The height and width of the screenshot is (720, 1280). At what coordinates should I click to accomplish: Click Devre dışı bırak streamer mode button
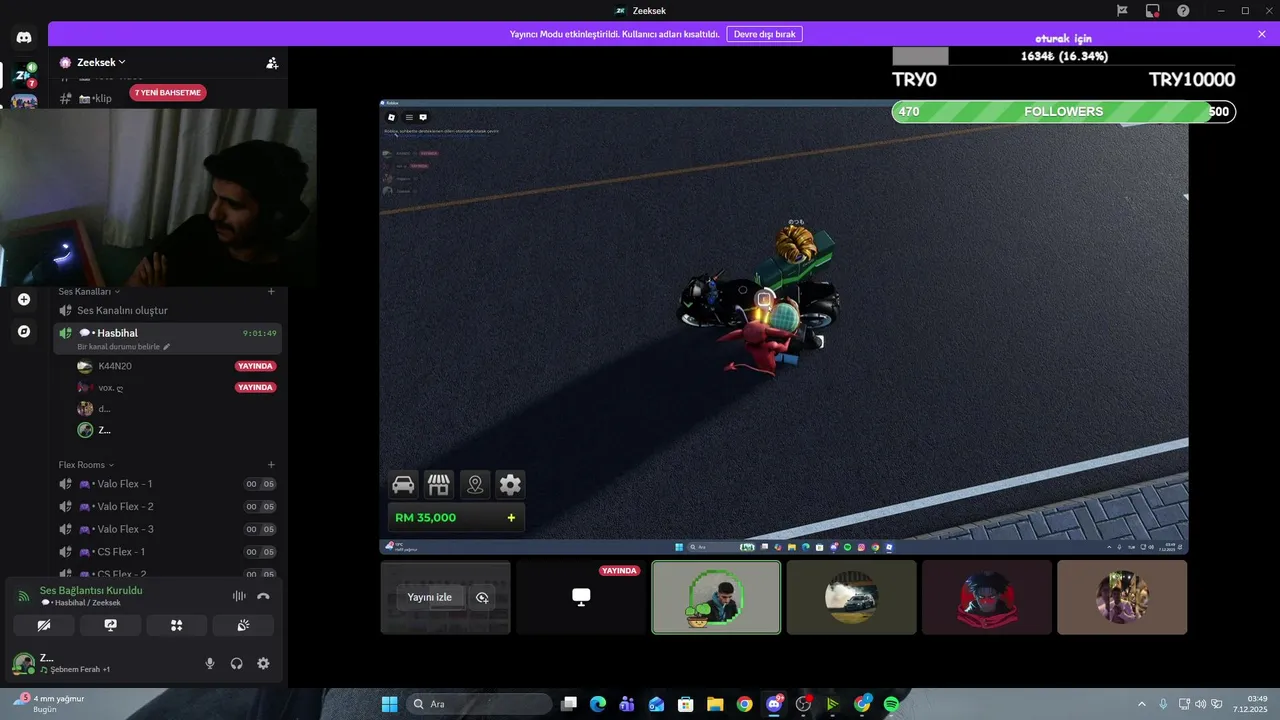pyautogui.click(x=764, y=34)
